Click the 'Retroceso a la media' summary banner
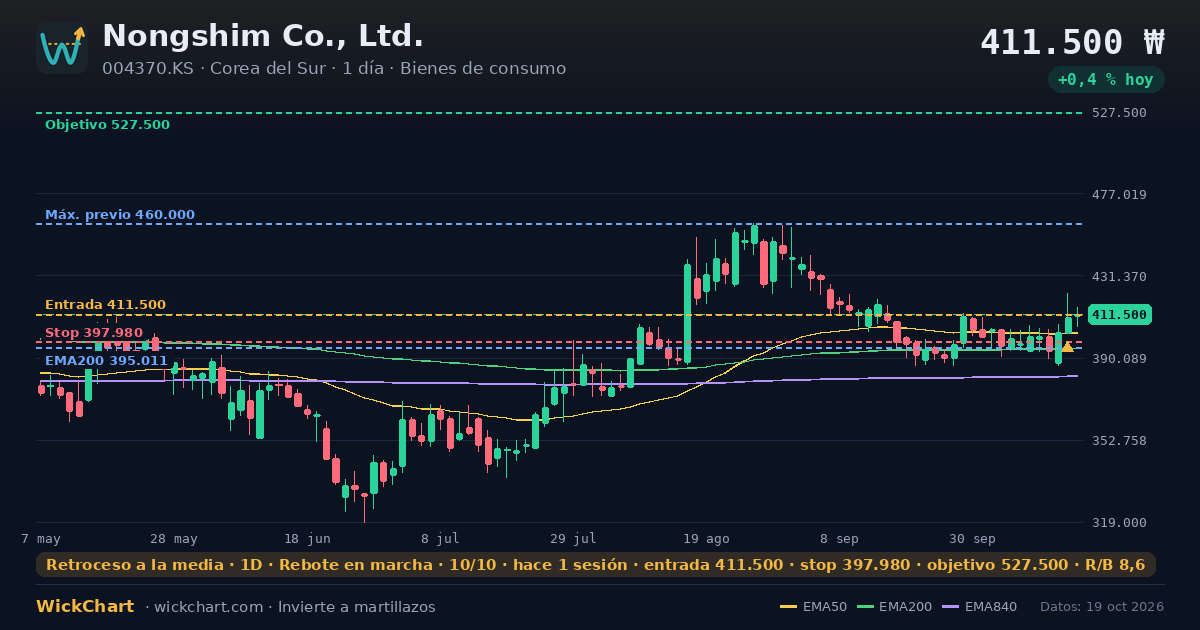This screenshot has width=1200, height=630. click(596, 565)
